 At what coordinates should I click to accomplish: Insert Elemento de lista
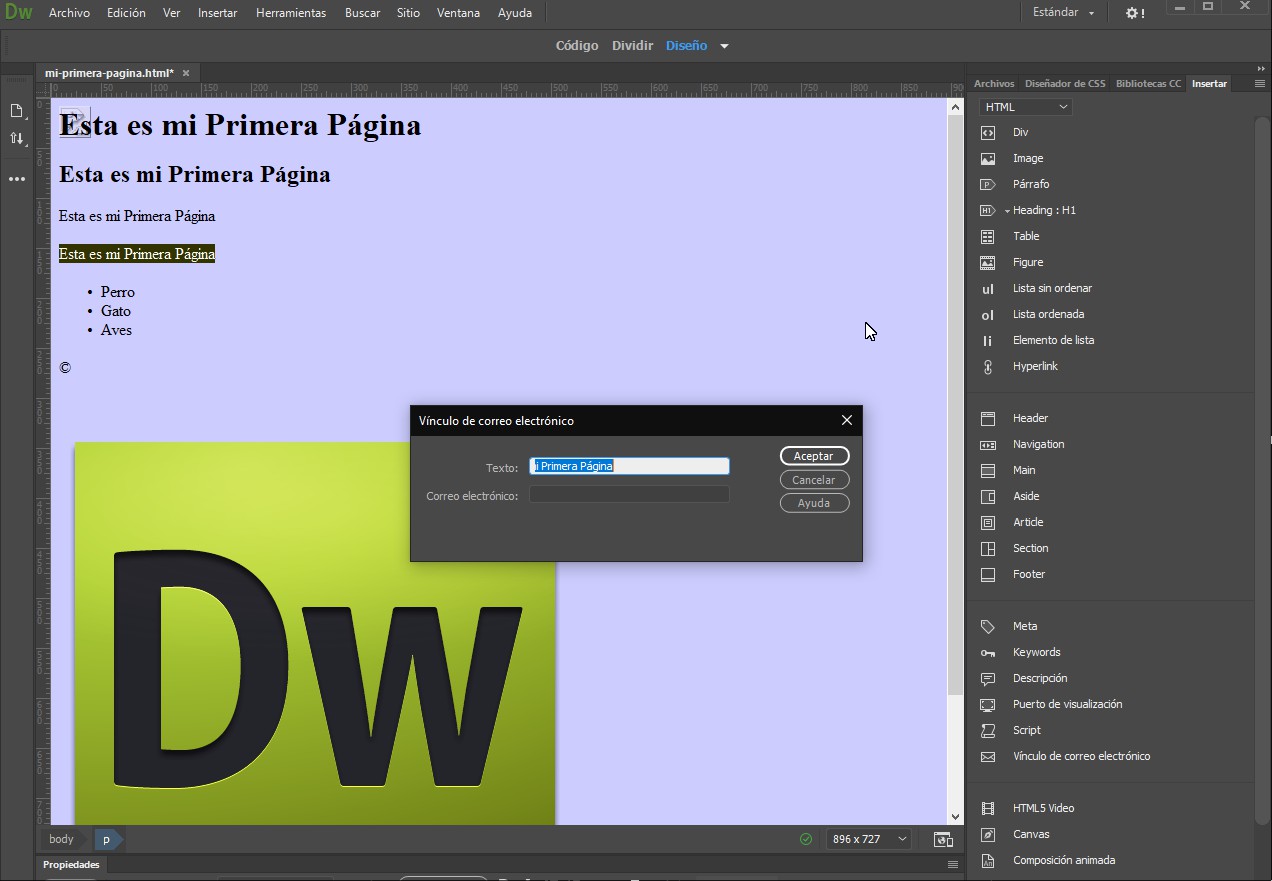point(1053,340)
